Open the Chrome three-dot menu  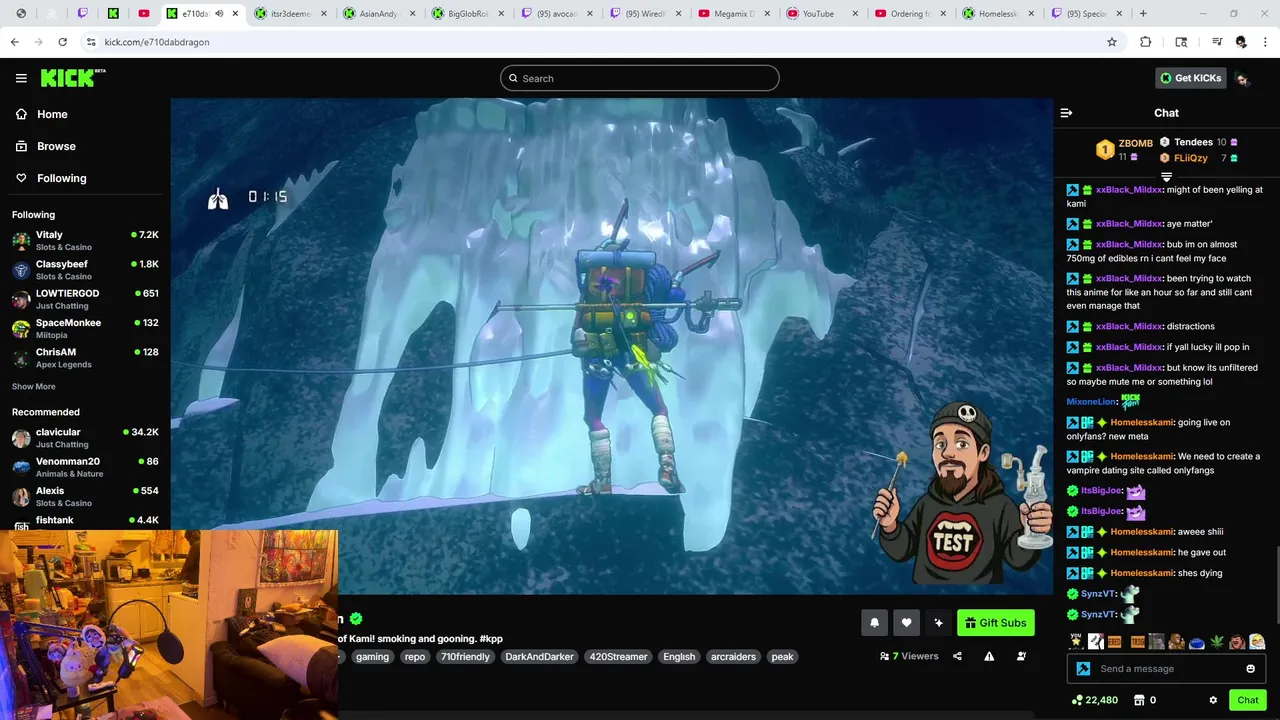pos(1264,42)
